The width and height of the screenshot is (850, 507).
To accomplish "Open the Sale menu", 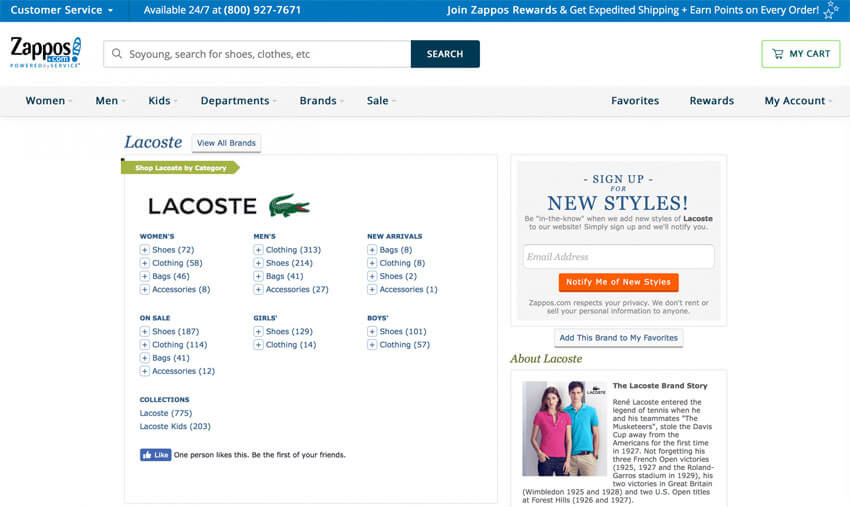I will coord(381,100).
